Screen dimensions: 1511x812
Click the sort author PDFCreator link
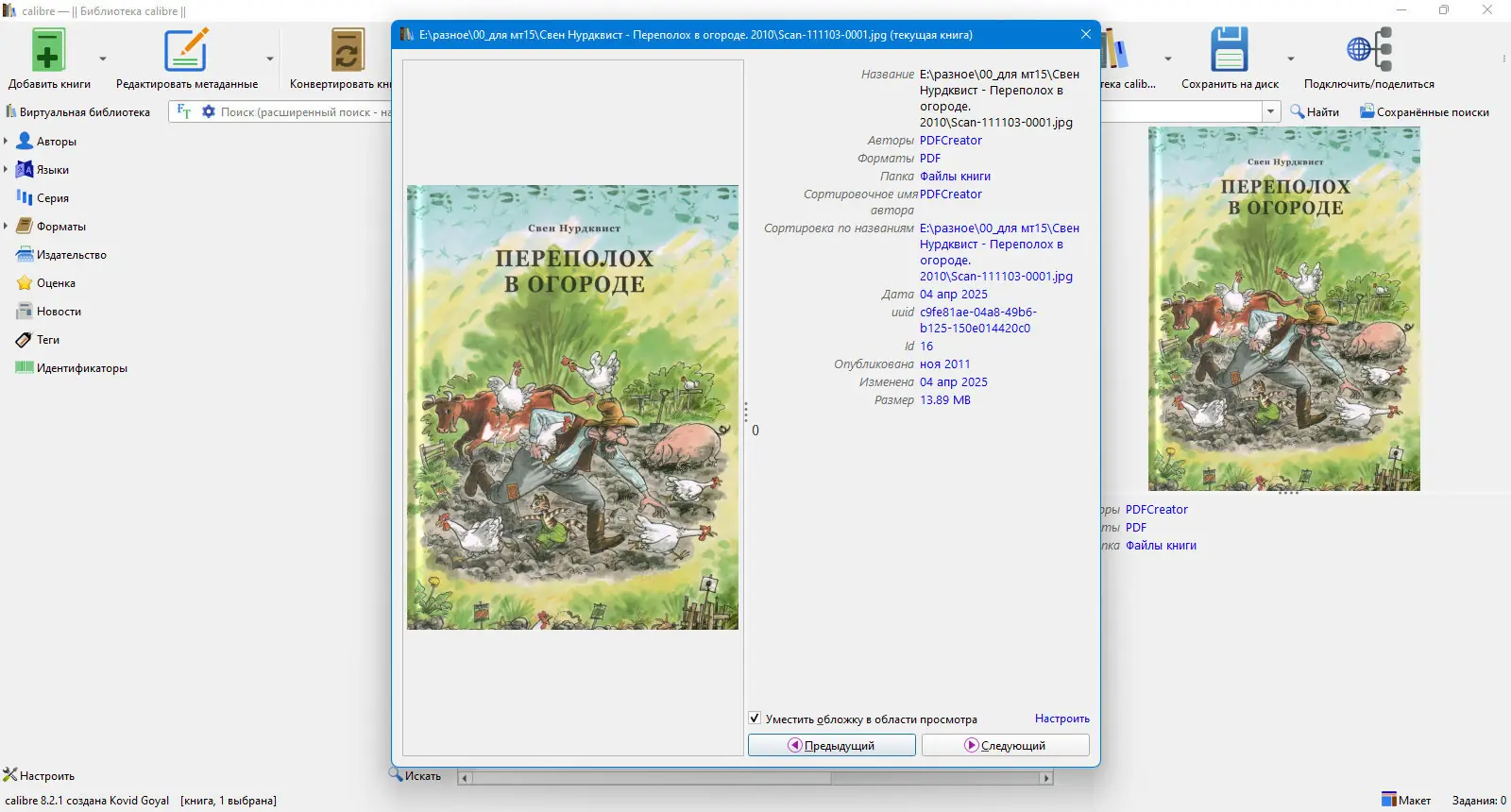[951, 195]
